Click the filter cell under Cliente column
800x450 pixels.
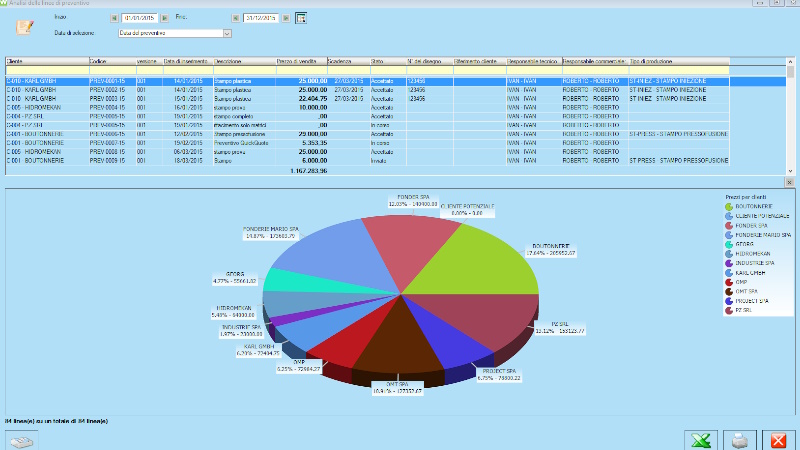coord(47,70)
